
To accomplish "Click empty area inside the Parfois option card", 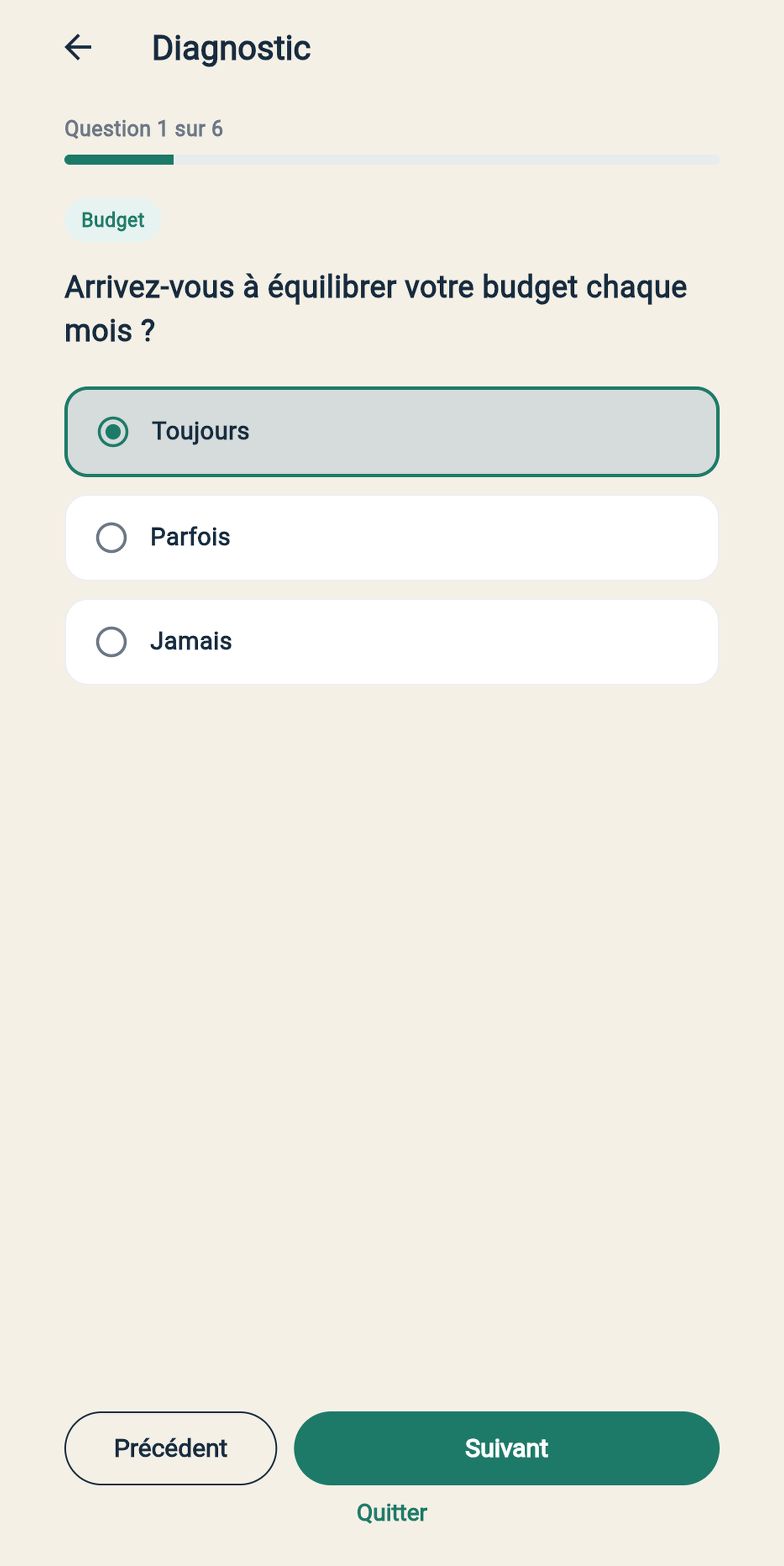I will [474, 537].
